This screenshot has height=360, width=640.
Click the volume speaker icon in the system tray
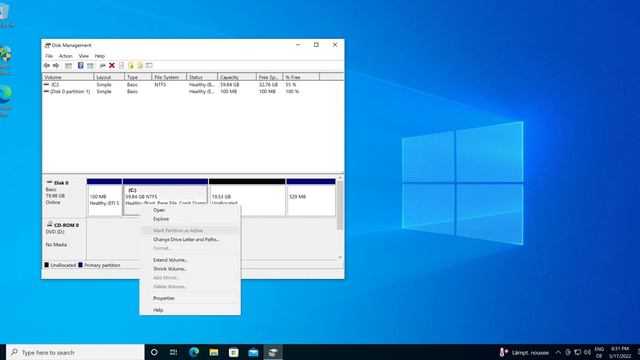[587, 352]
